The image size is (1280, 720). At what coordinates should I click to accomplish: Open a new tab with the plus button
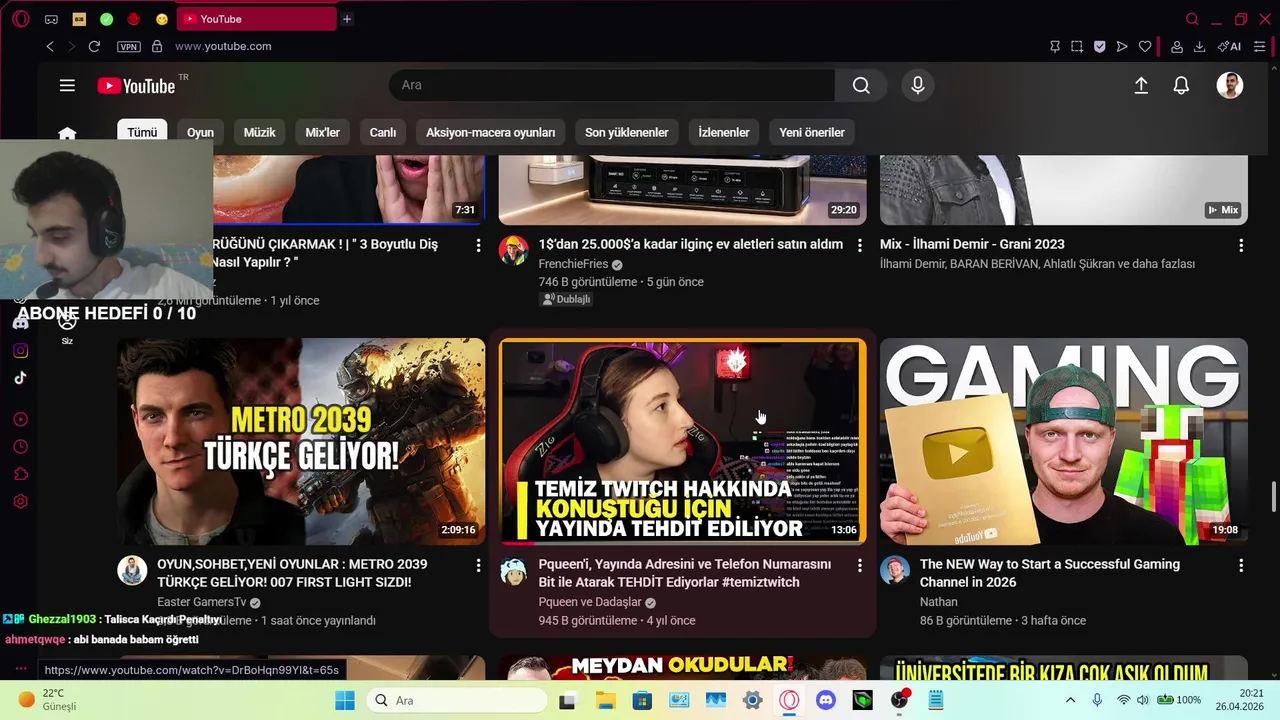click(347, 19)
